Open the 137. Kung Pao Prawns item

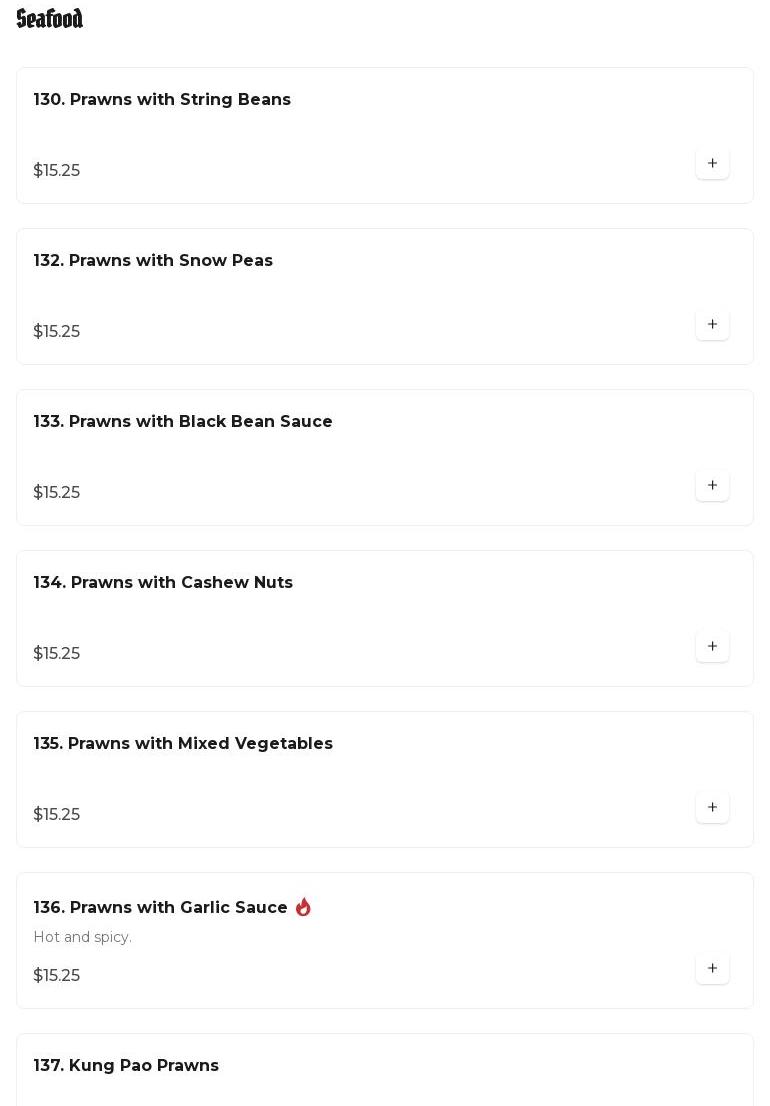point(126,1066)
